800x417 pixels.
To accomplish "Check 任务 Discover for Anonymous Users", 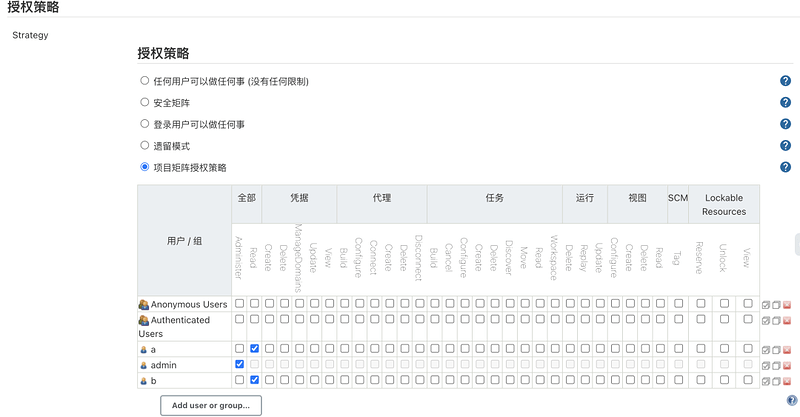I will click(510, 303).
